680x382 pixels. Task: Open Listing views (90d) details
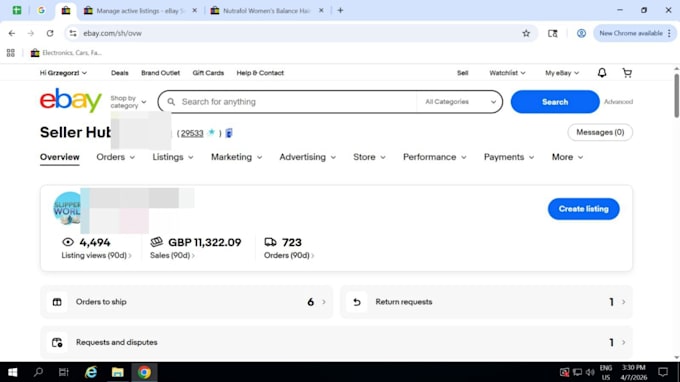click(x=96, y=255)
